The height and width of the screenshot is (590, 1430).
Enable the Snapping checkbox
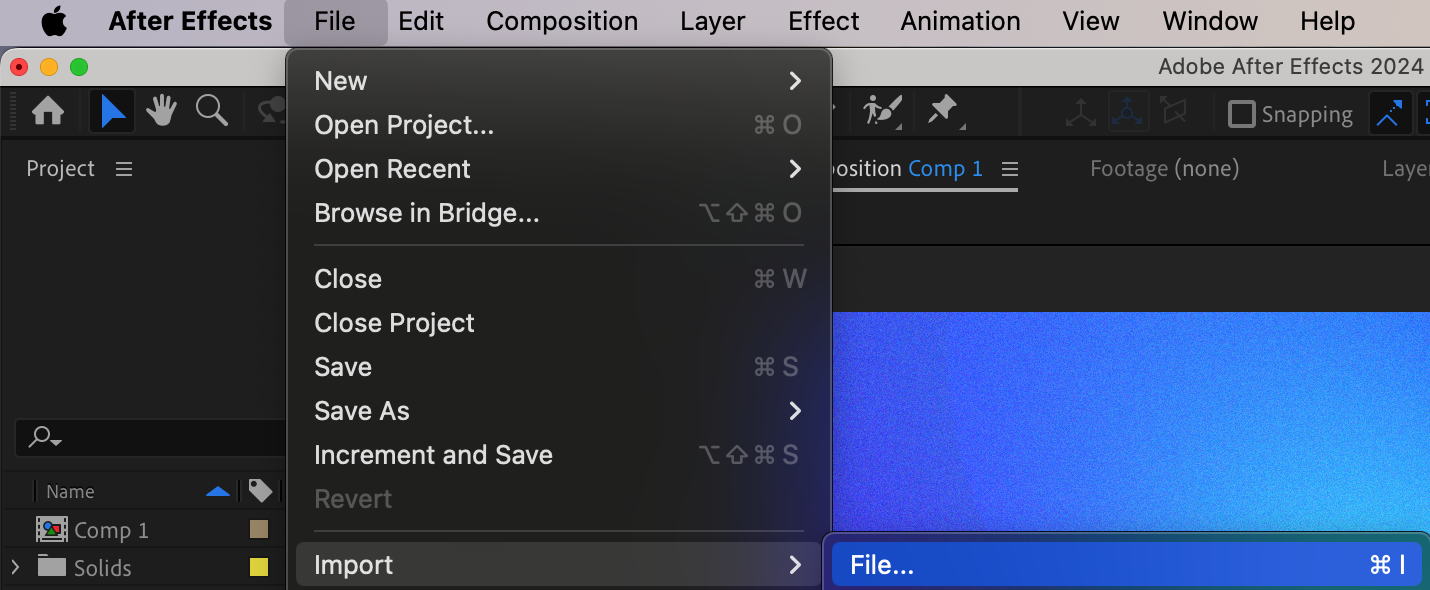(1241, 115)
